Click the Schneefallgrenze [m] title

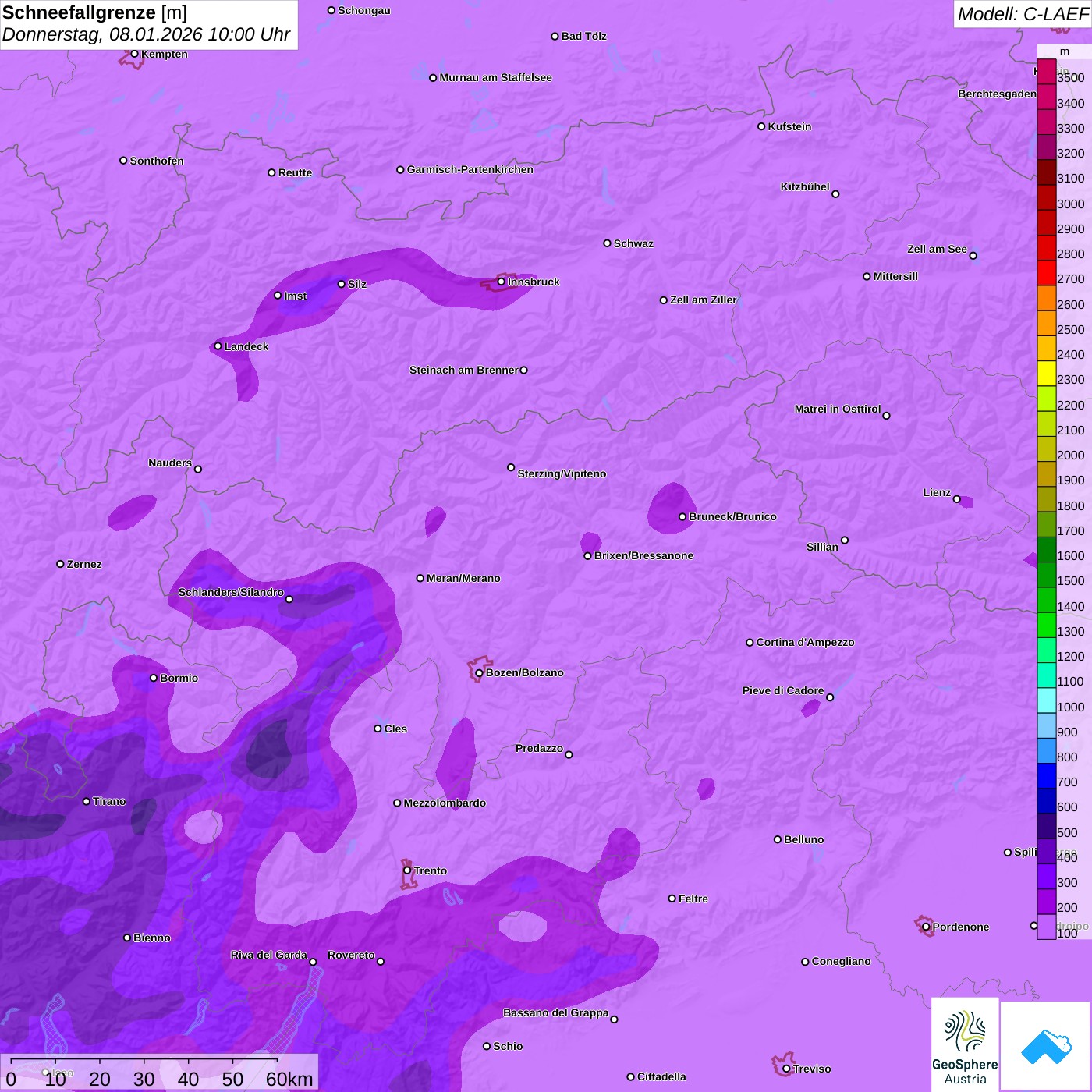tap(94, 12)
